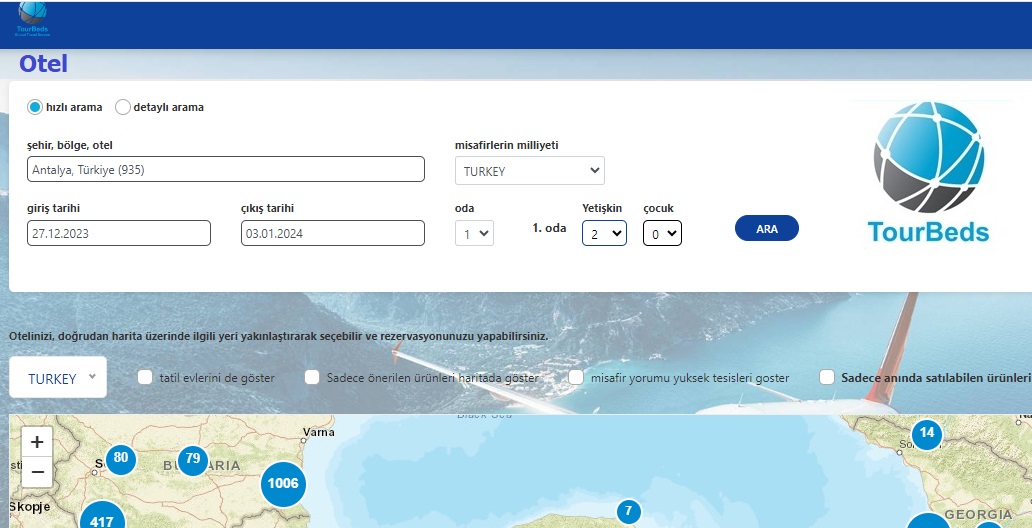Click the Varna label on the map
This screenshot has width=1032, height=528.
[x=319, y=433]
